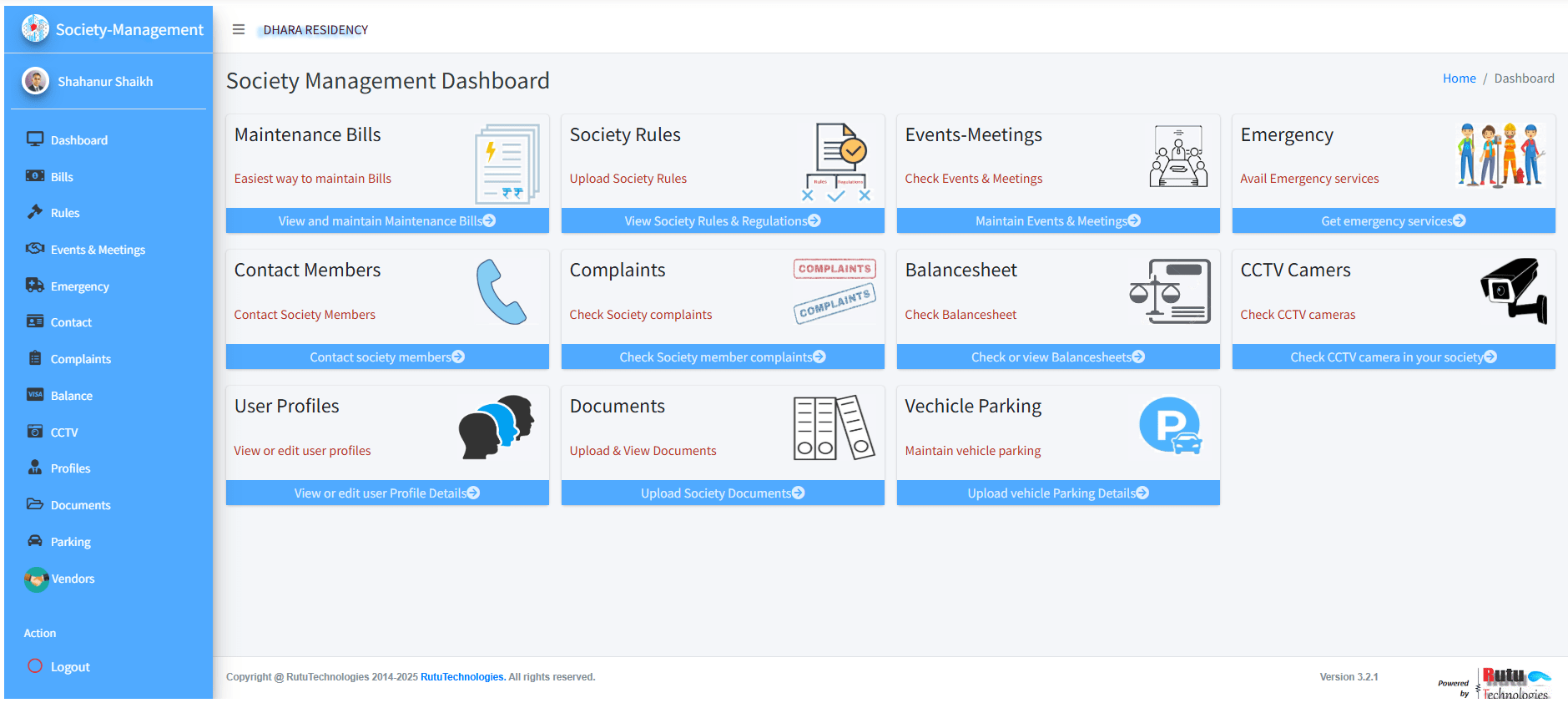The height and width of the screenshot is (703, 1568).
Task: Click the Complaints stamp icon
Action: [834, 291]
